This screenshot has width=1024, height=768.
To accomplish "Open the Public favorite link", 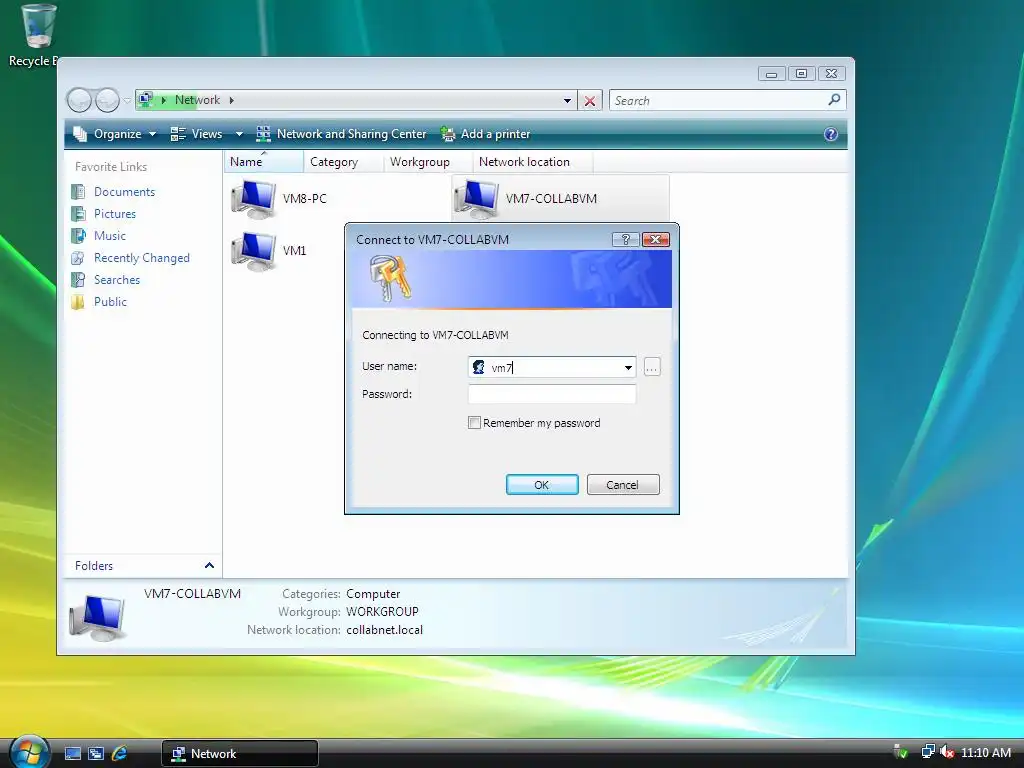I will pyautogui.click(x=110, y=302).
